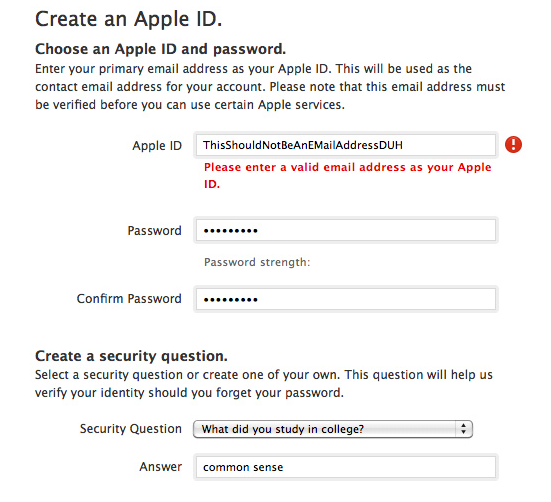Screen dimensions: 551x502
Task: Open the 'What did you study in college?' dropdown
Action: tap(333, 429)
